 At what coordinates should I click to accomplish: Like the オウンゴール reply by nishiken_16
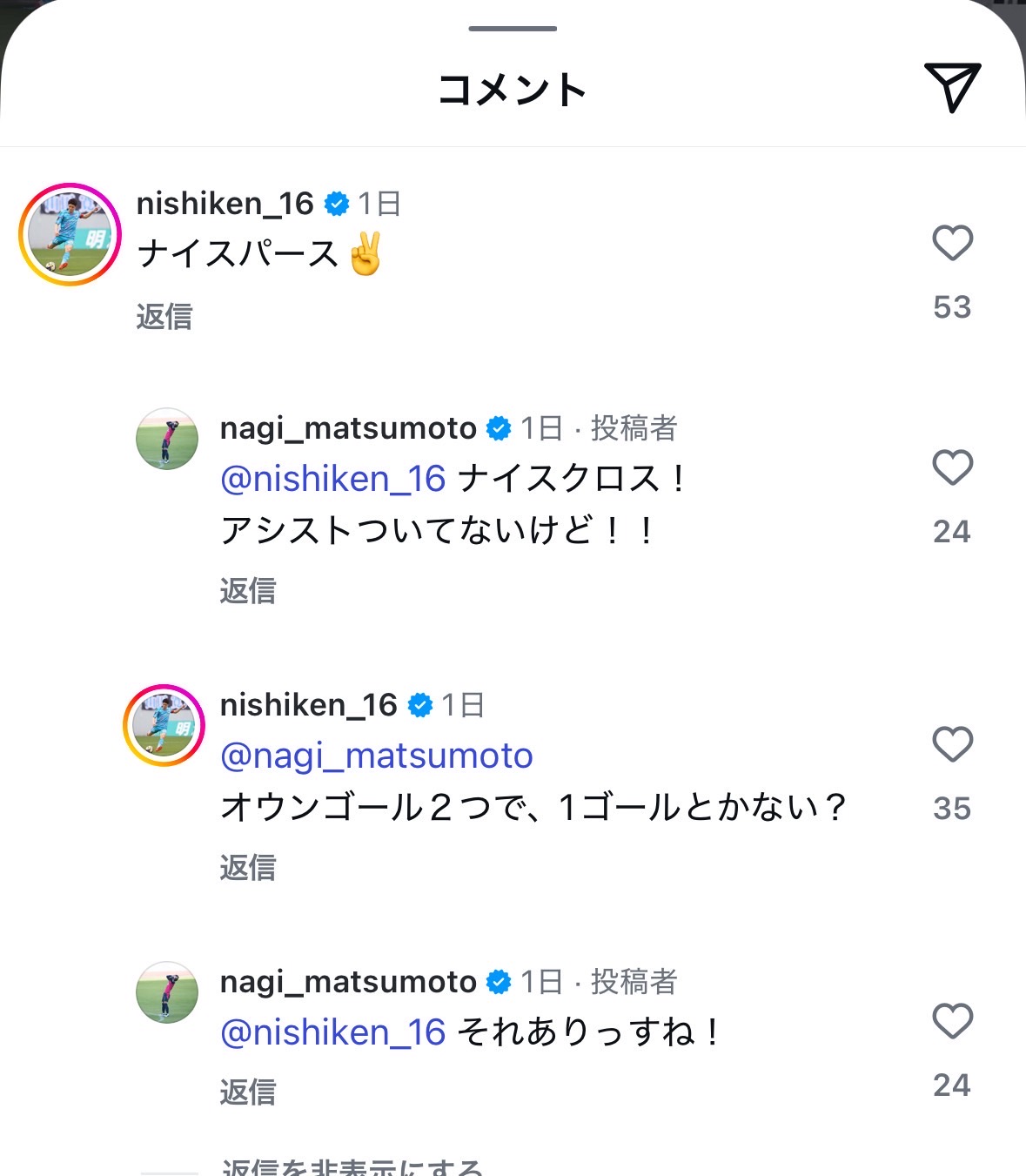pos(952,744)
